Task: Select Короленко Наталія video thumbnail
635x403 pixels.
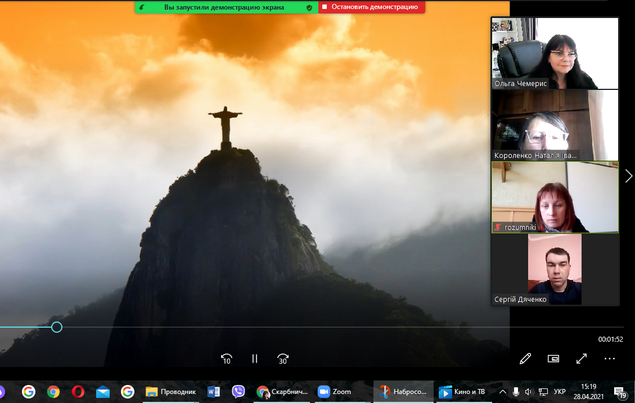Action: 555,125
